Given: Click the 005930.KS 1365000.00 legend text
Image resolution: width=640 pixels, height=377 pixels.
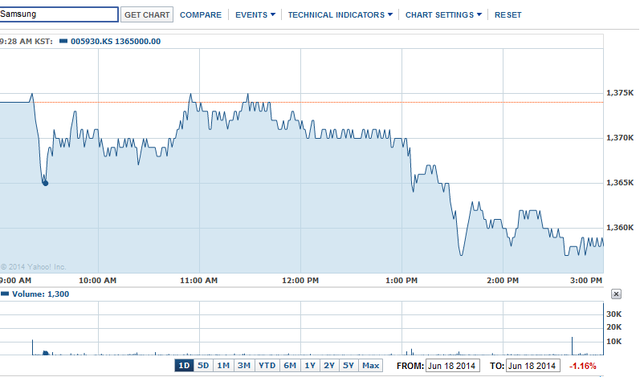Looking at the screenshot, I should [x=116, y=41].
